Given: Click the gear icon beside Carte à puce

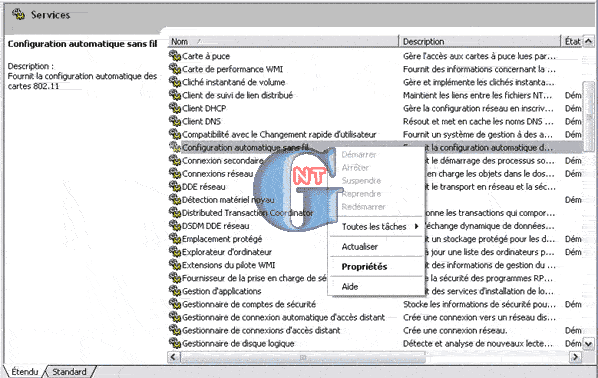Looking at the screenshot, I should (x=175, y=56).
